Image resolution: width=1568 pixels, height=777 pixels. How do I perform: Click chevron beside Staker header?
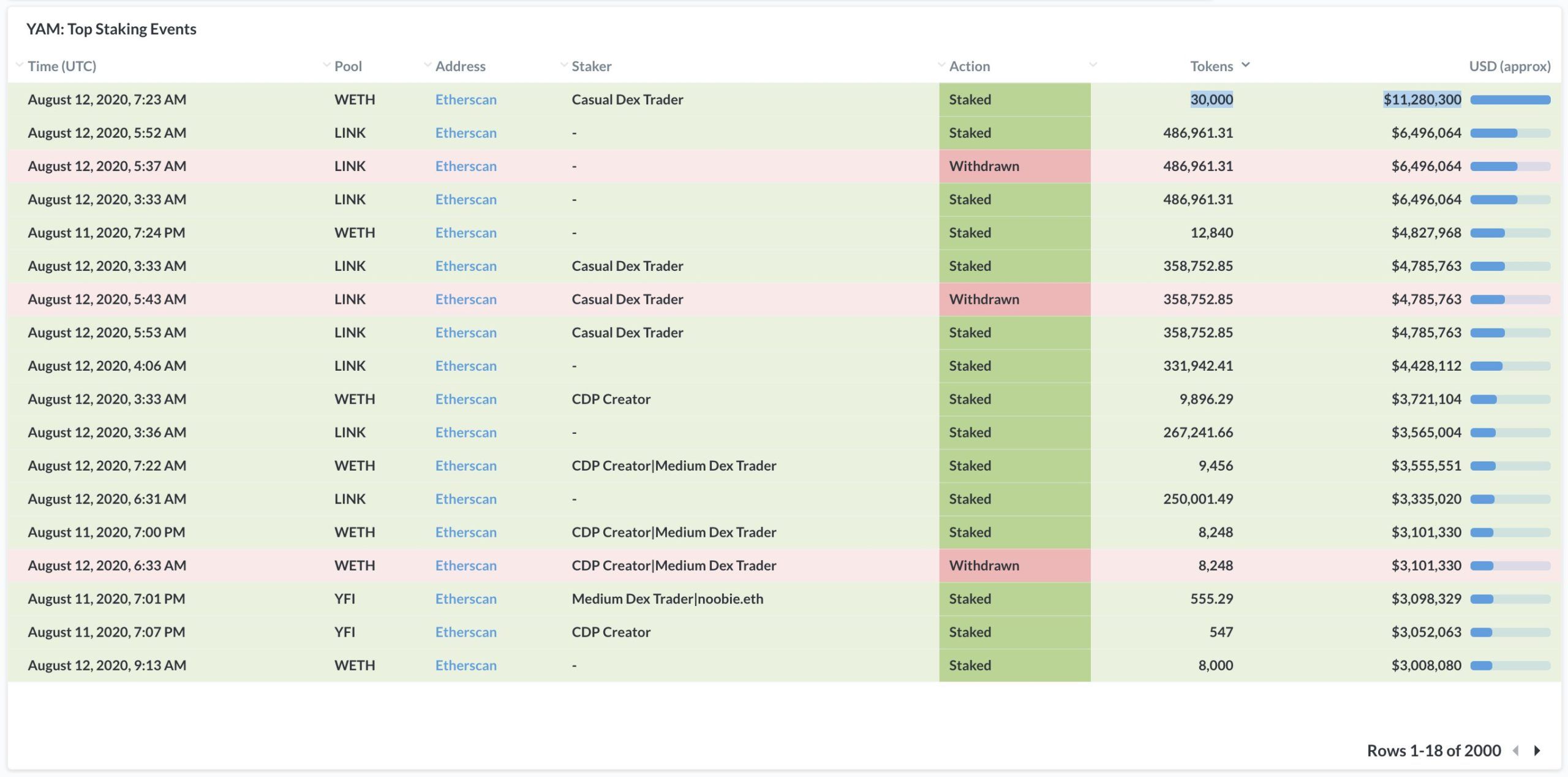563,65
